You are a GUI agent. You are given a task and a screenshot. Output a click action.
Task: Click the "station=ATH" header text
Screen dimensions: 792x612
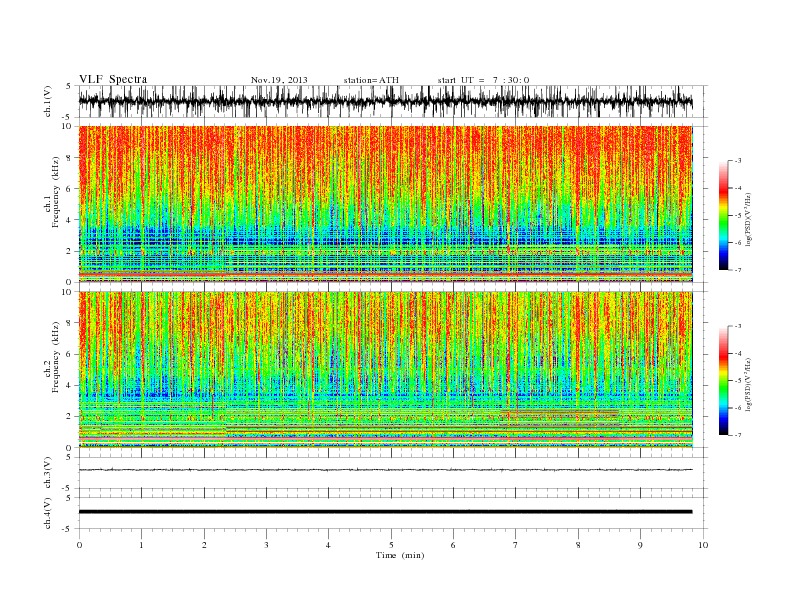[x=371, y=80]
